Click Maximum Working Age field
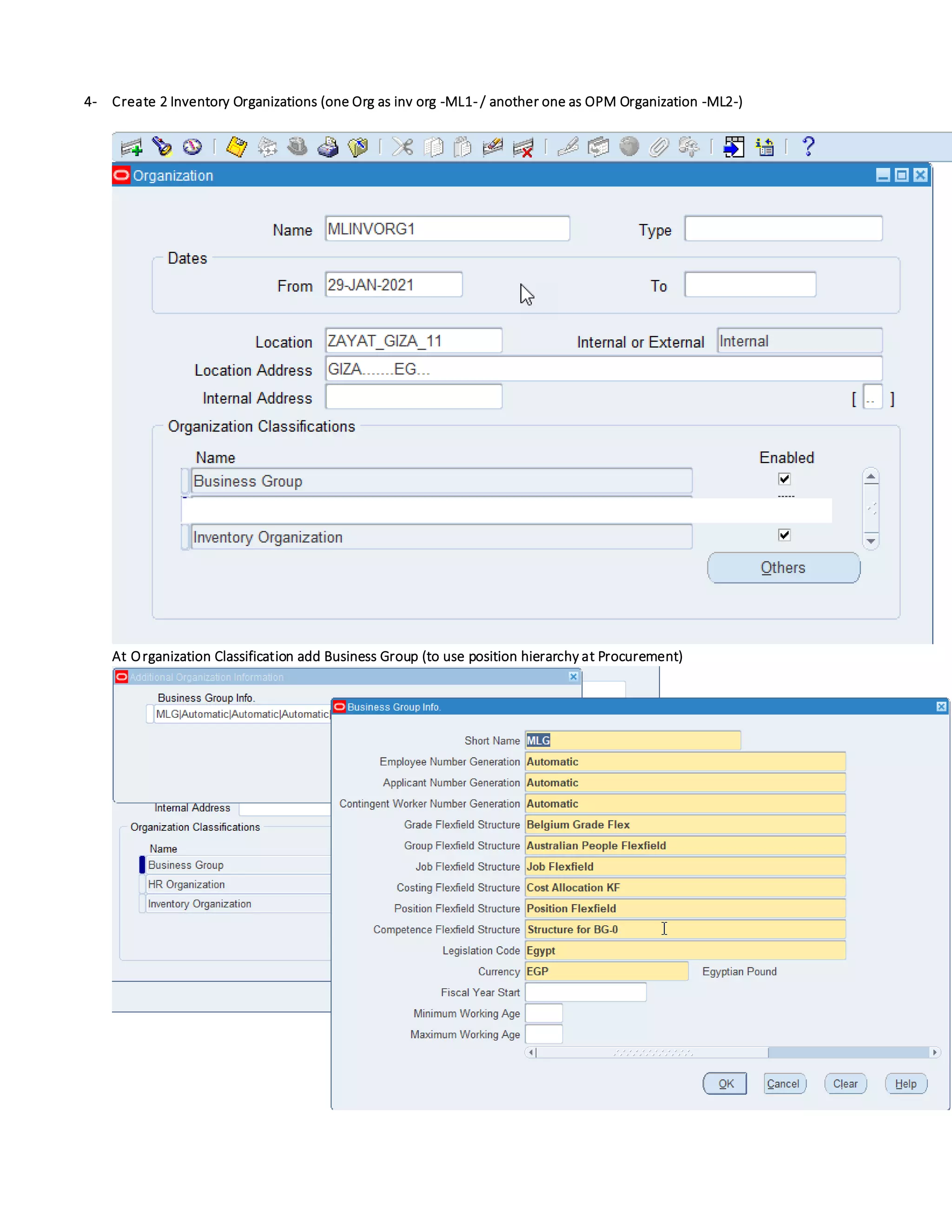The height and width of the screenshot is (1232, 952). click(544, 1034)
